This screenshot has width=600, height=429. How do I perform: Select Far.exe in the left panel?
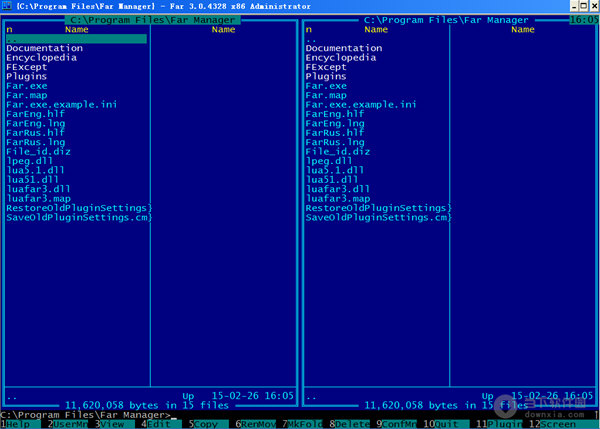[x=27, y=86]
